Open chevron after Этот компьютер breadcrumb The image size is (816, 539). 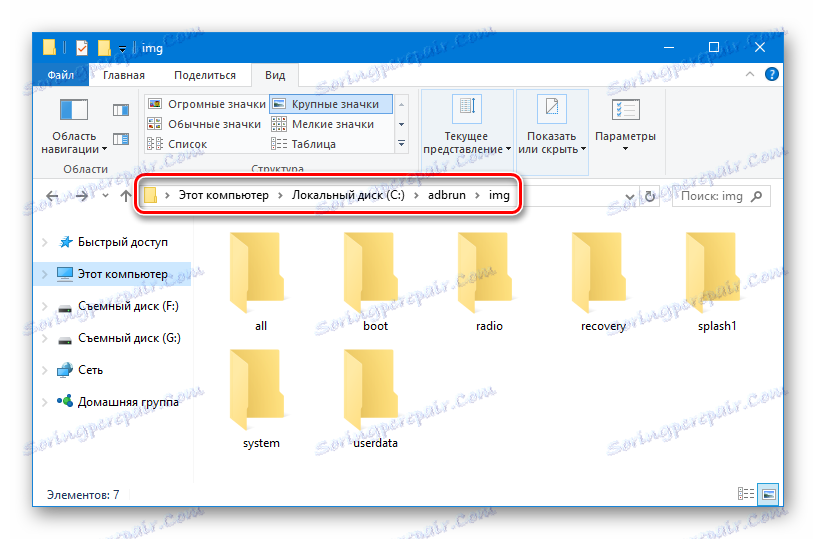[x=280, y=196]
